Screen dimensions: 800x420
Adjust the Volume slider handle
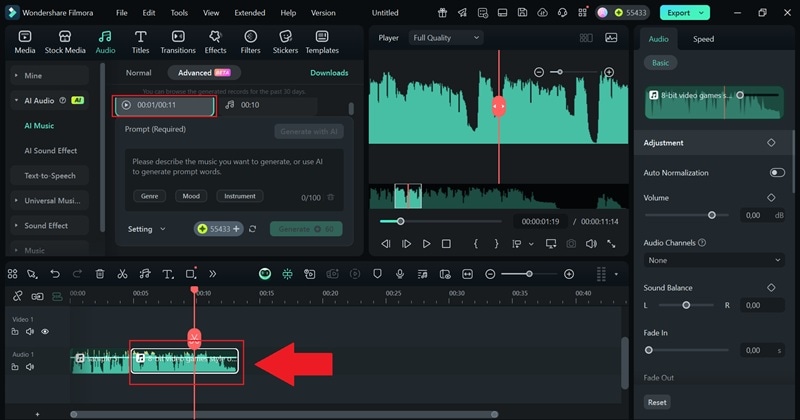coord(712,215)
